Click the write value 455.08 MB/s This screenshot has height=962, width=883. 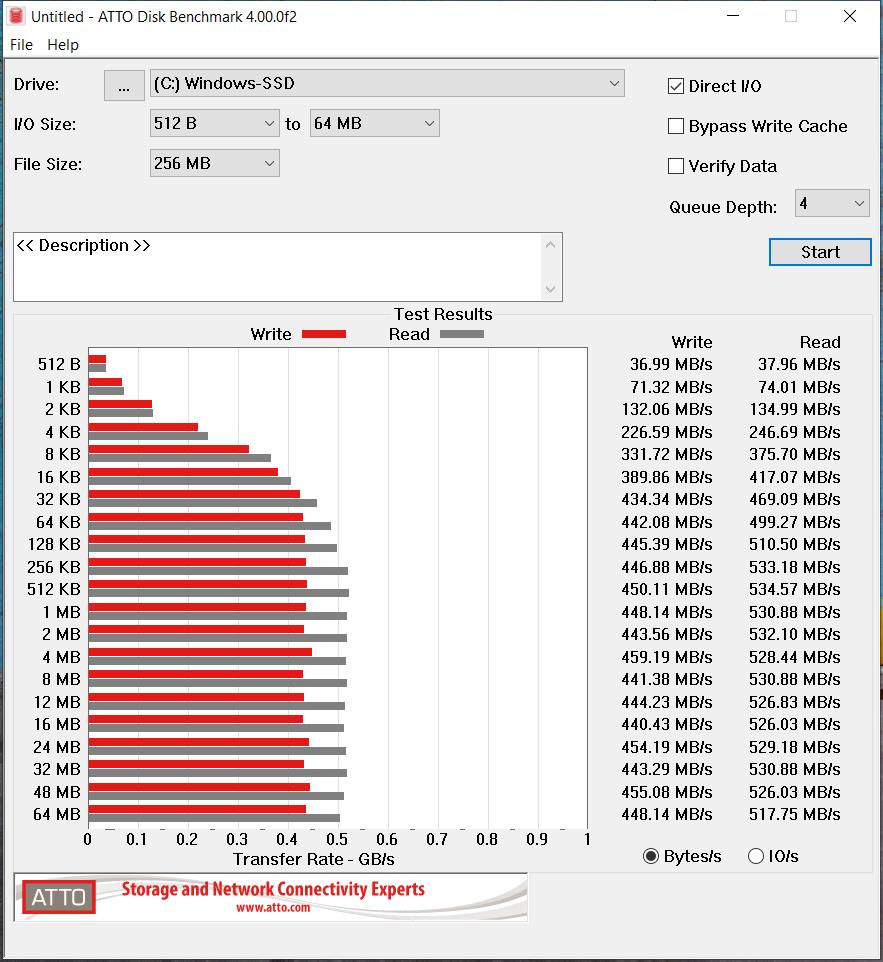click(666, 792)
